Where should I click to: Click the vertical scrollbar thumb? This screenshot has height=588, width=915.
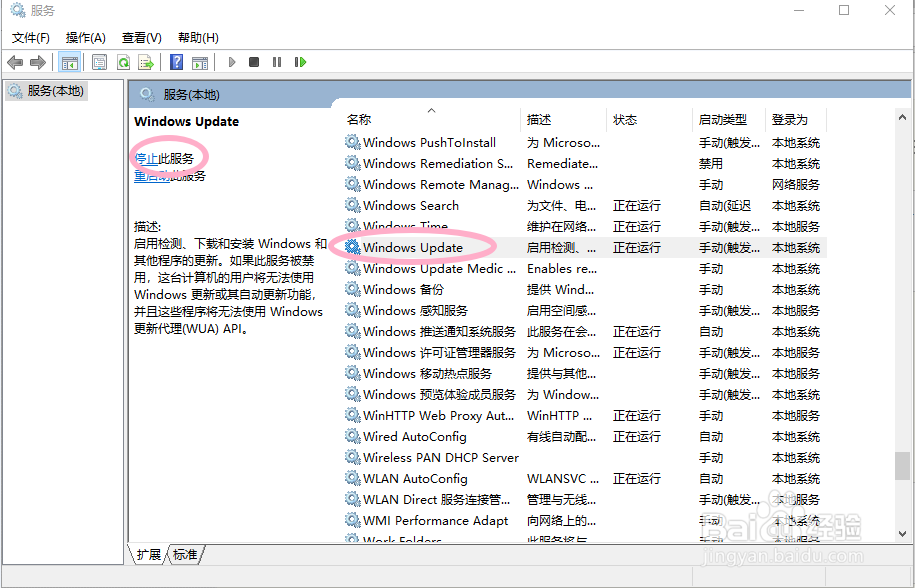(903, 465)
